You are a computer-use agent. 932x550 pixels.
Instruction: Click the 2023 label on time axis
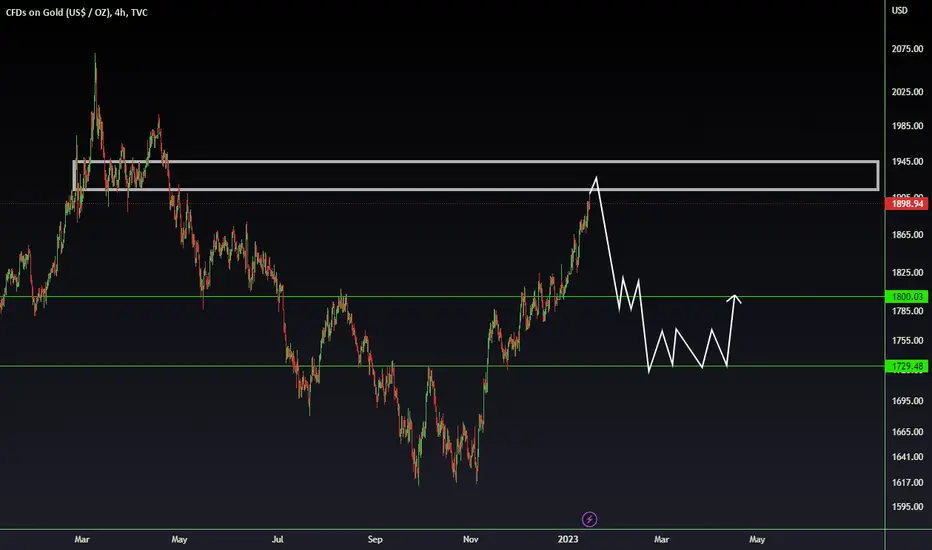tap(568, 539)
